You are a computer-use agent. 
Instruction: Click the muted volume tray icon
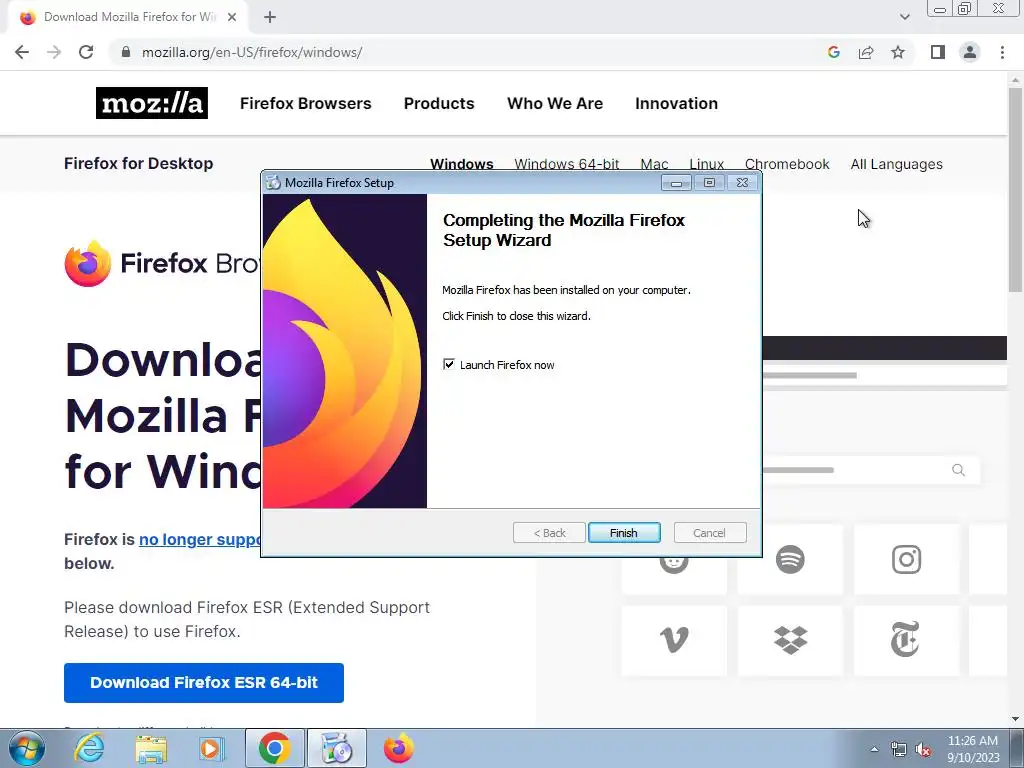tap(923, 749)
